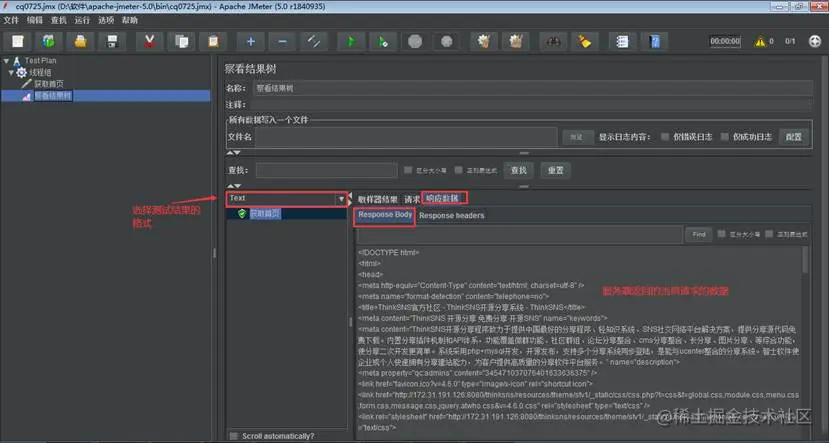Open the Text result format dropdown
Image resolution: width=829 pixels, height=443 pixels.
pos(287,198)
